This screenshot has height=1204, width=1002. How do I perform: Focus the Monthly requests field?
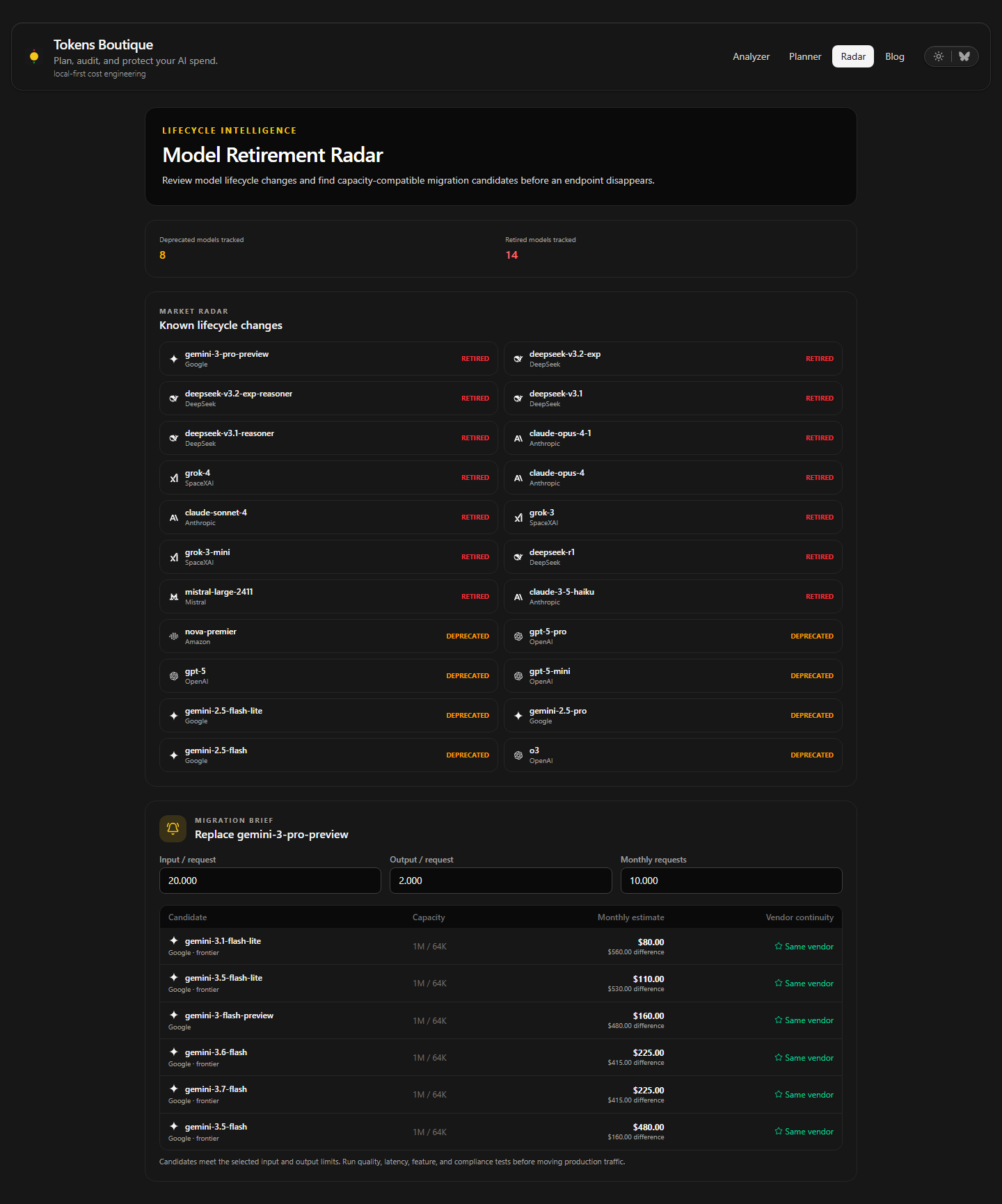731,881
